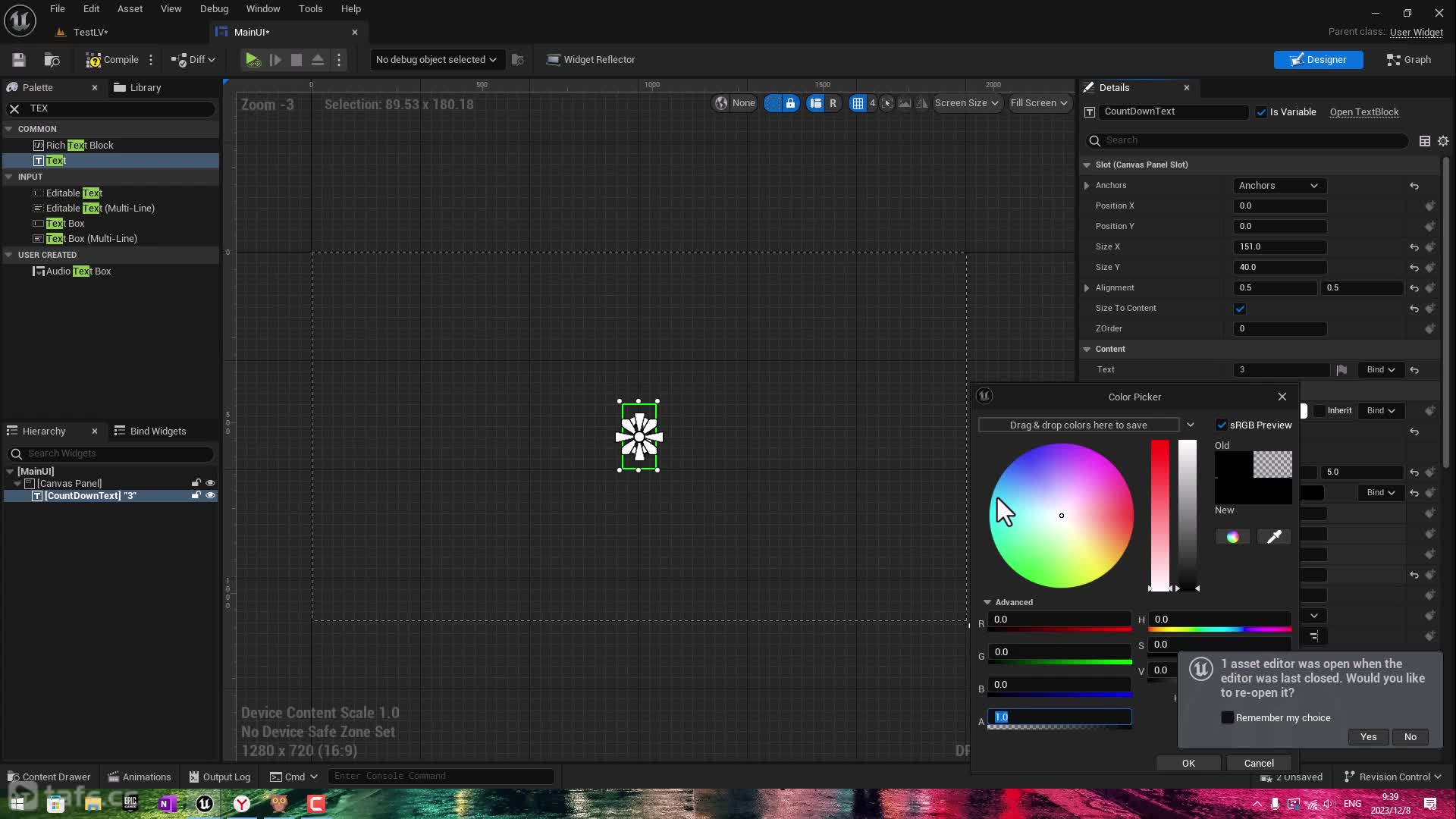Switch color wheel mode button
This screenshot has width=1456, height=819.
(x=1232, y=537)
